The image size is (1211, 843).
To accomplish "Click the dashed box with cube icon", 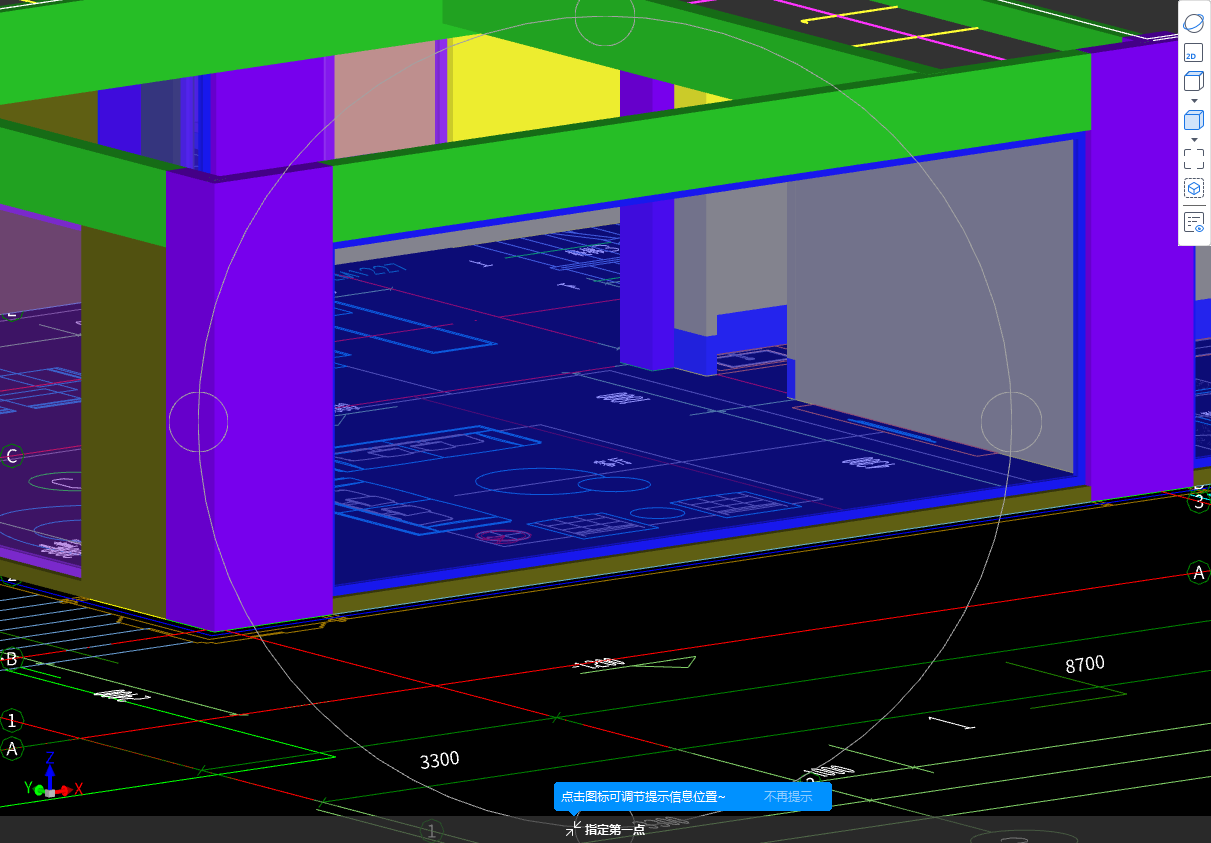I will [1193, 188].
